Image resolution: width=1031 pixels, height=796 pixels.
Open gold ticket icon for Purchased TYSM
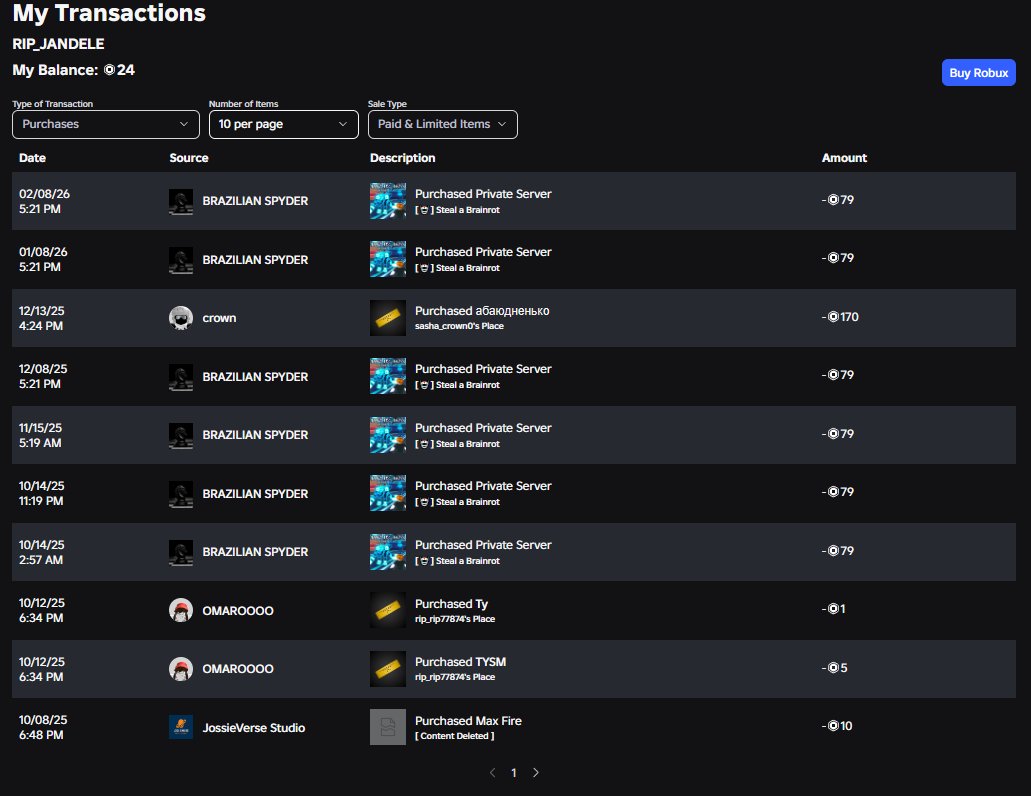pos(388,669)
